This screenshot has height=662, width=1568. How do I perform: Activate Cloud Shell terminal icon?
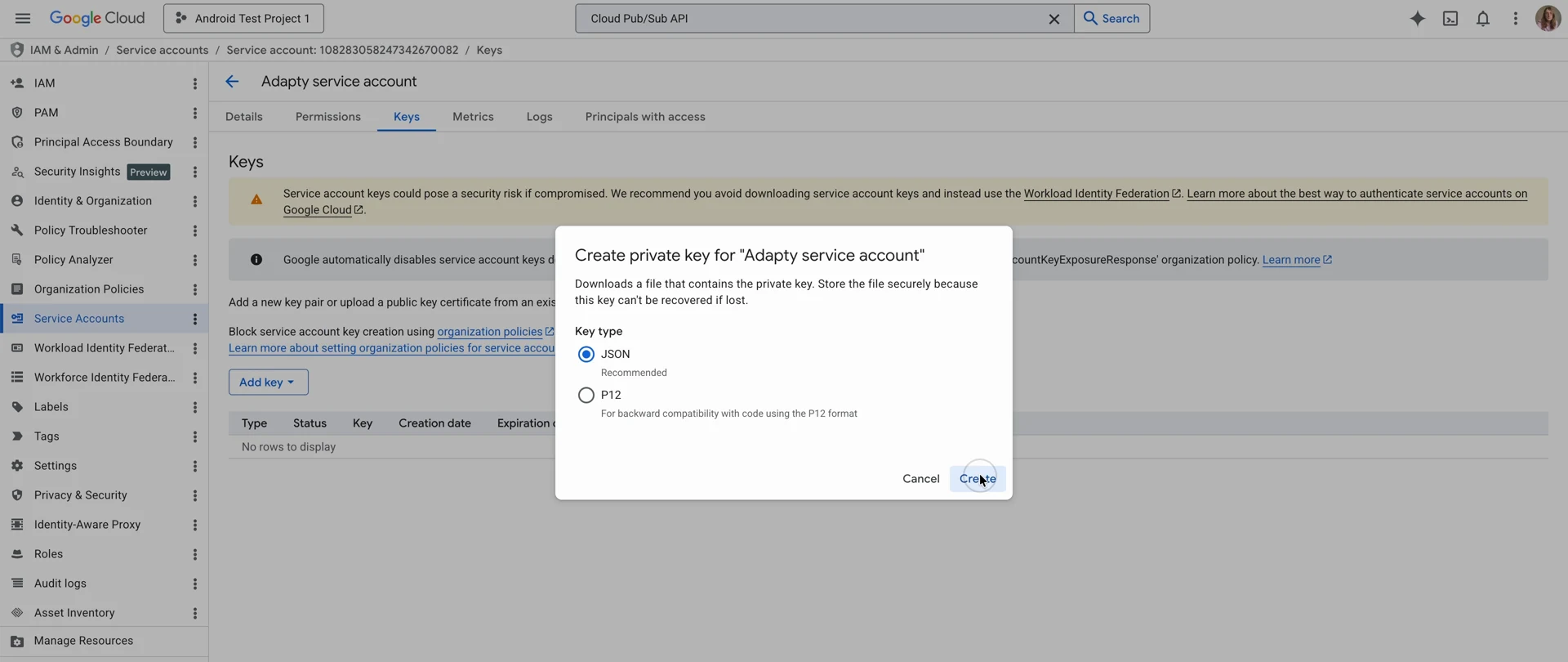pyautogui.click(x=1450, y=19)
